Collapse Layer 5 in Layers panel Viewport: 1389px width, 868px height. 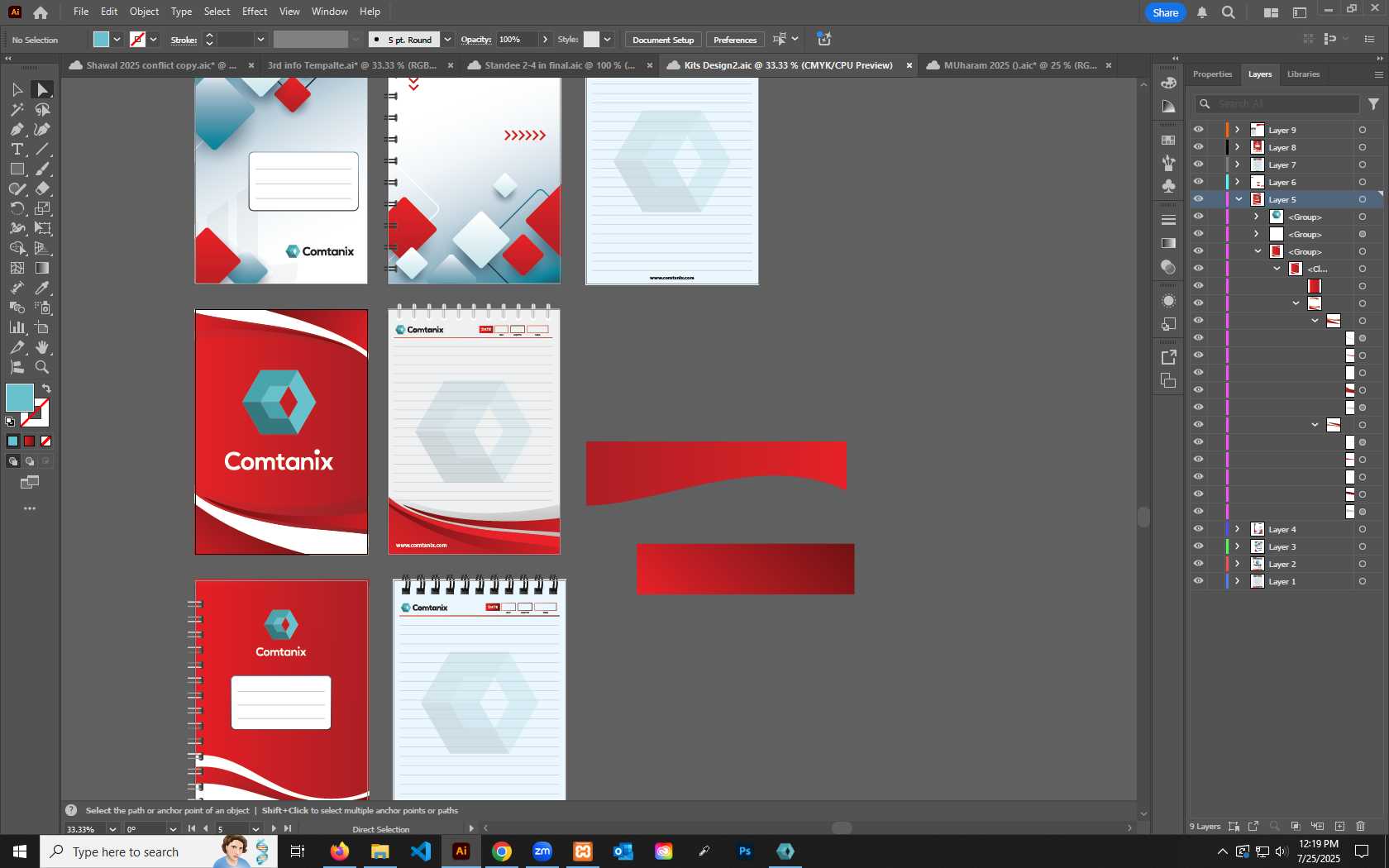pos(1239,199)
